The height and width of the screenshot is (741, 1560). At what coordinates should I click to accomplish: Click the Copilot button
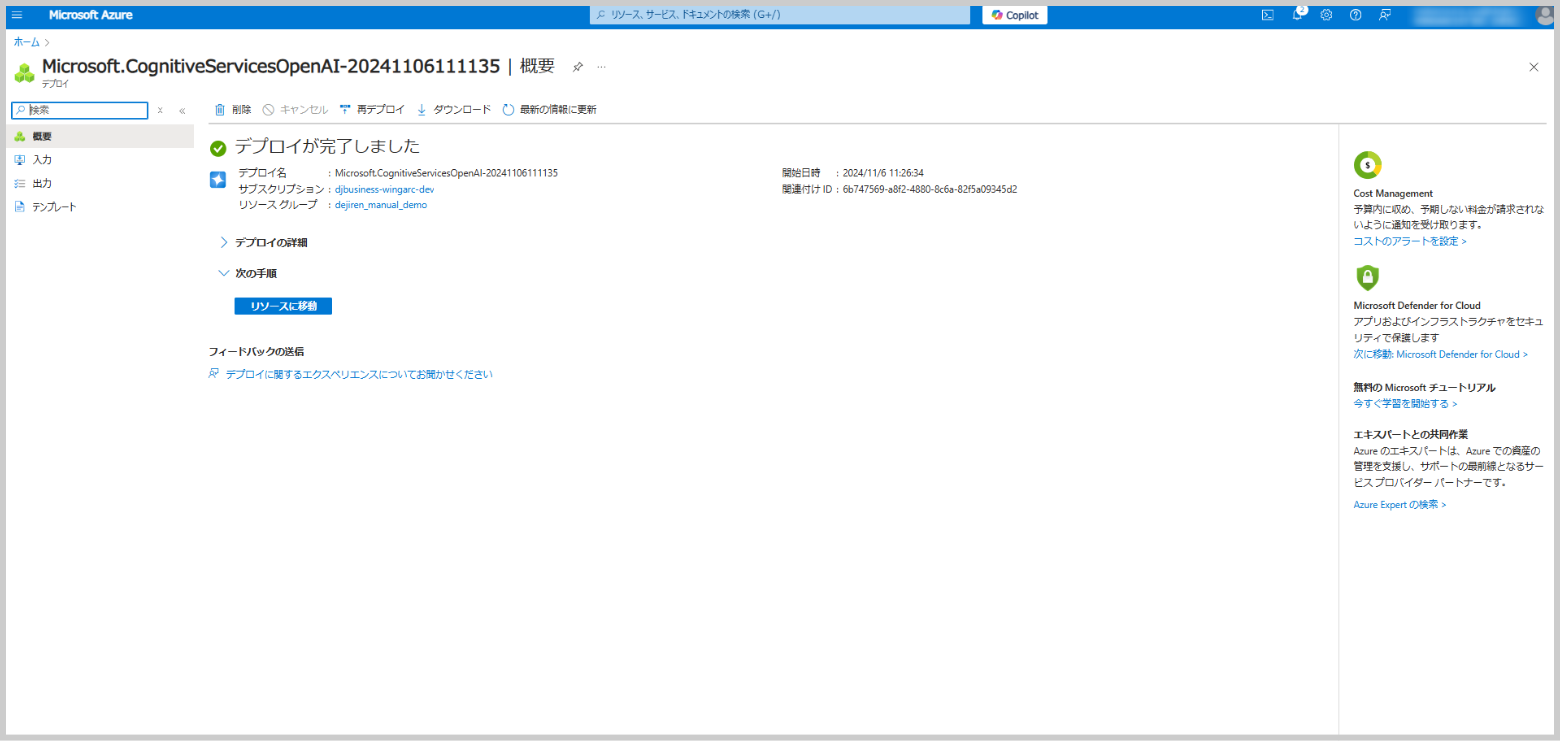pos(1015,15)
